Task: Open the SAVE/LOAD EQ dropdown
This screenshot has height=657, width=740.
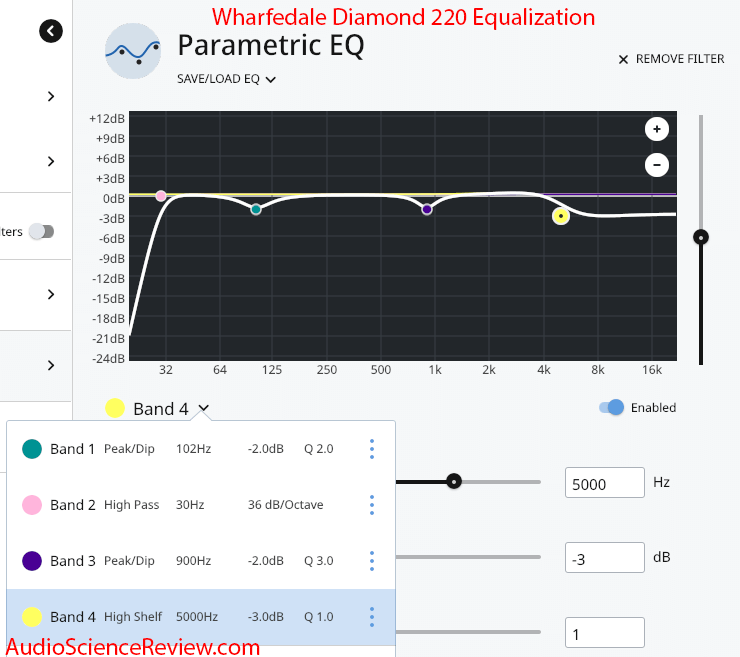Action: 226,79
